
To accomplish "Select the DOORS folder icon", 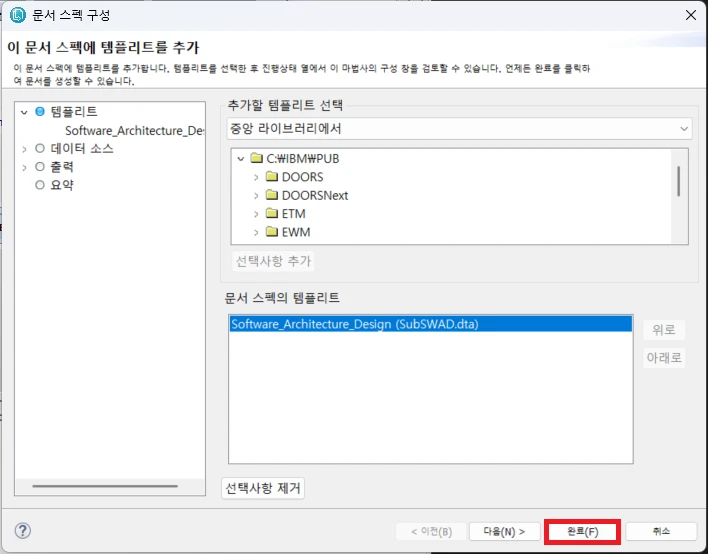I will tap(272, 177).
